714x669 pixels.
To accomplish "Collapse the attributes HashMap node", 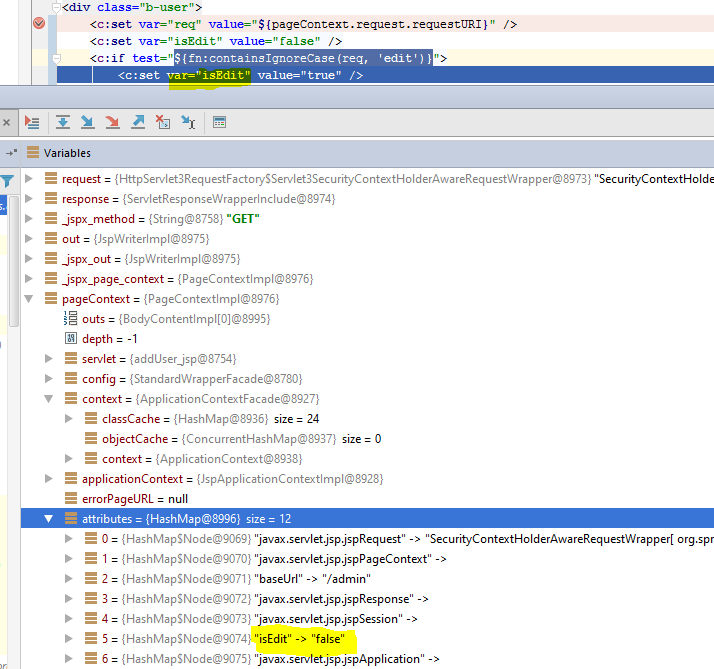I will (49, 519).
